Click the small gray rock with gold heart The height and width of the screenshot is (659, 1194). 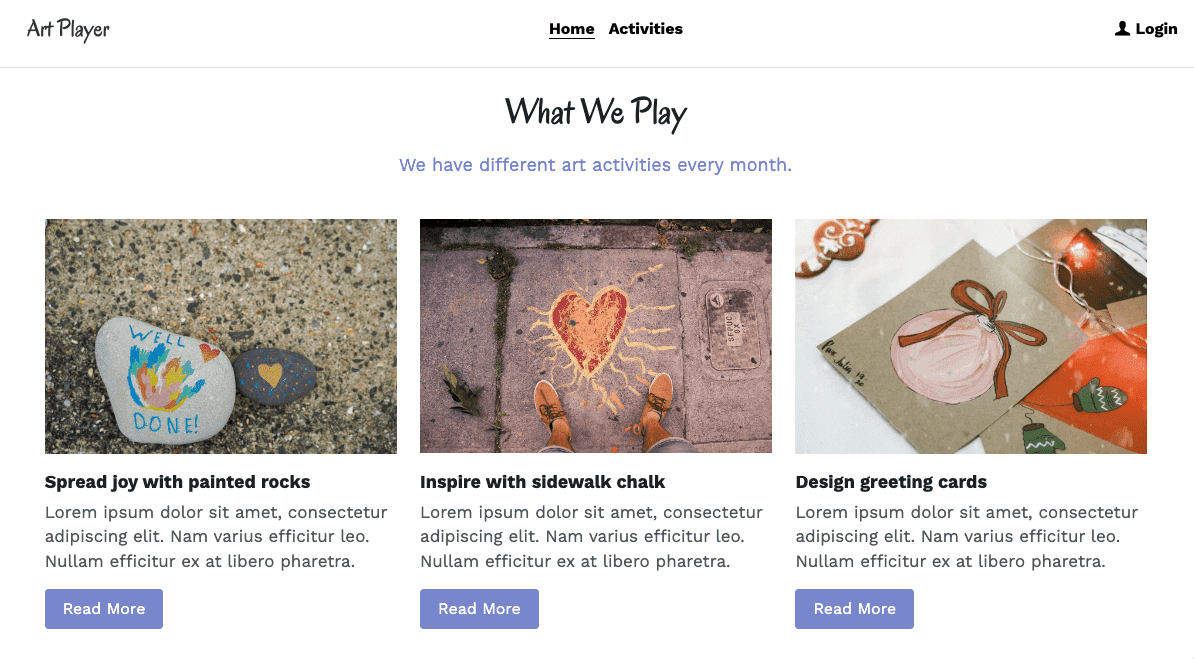click(273, 376)
